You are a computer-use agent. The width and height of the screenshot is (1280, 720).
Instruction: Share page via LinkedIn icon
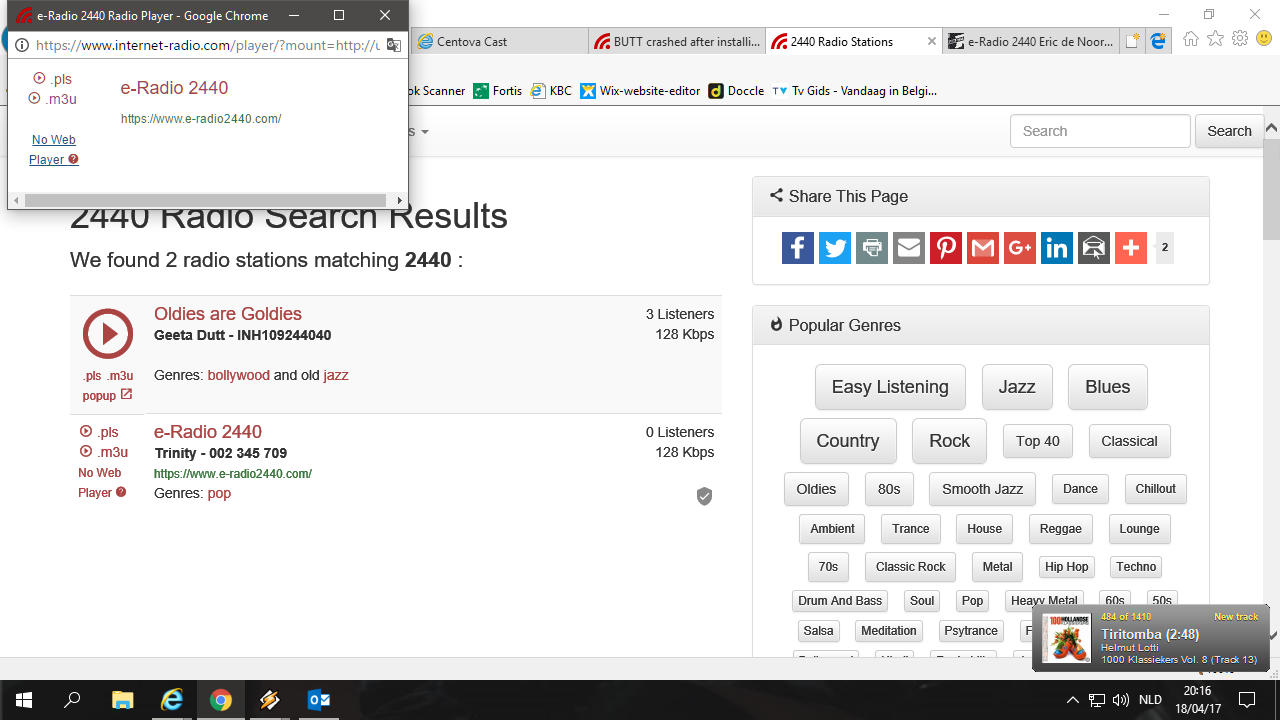(1056, 248)
